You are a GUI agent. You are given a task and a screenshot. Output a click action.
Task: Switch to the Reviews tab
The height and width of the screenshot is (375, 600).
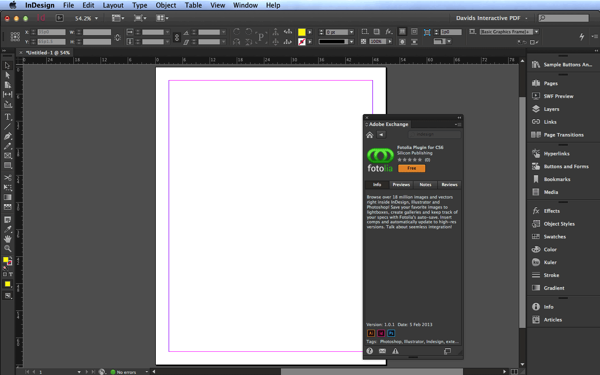pos(449,184)
